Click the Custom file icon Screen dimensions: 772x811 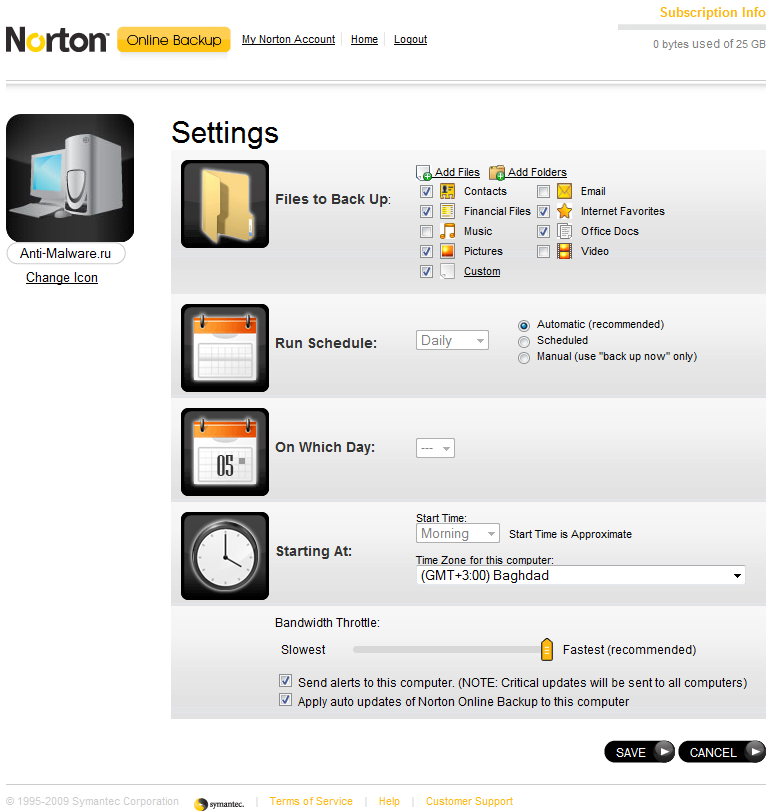pos(447,271)
